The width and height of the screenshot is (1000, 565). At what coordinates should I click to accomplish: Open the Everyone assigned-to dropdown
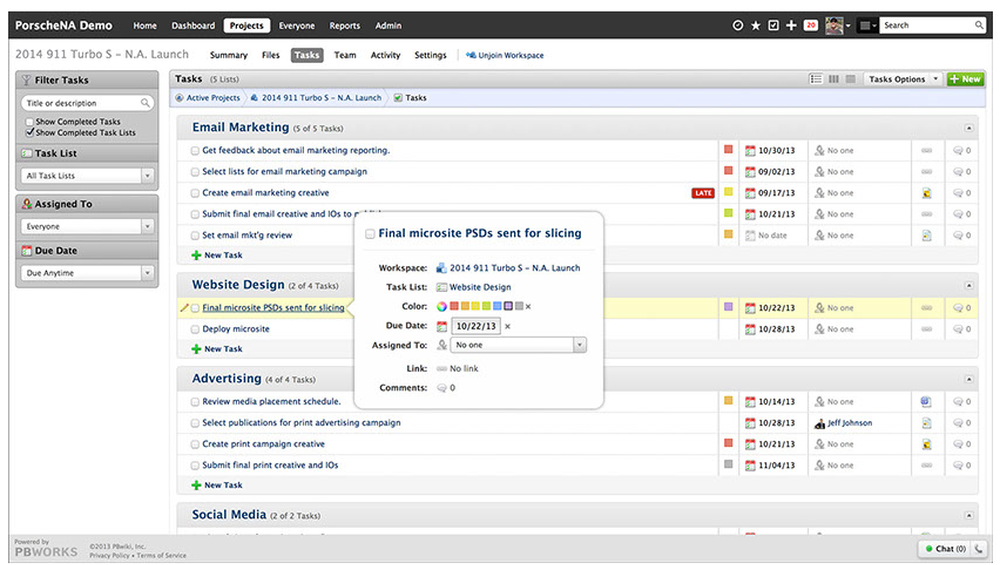87,226
